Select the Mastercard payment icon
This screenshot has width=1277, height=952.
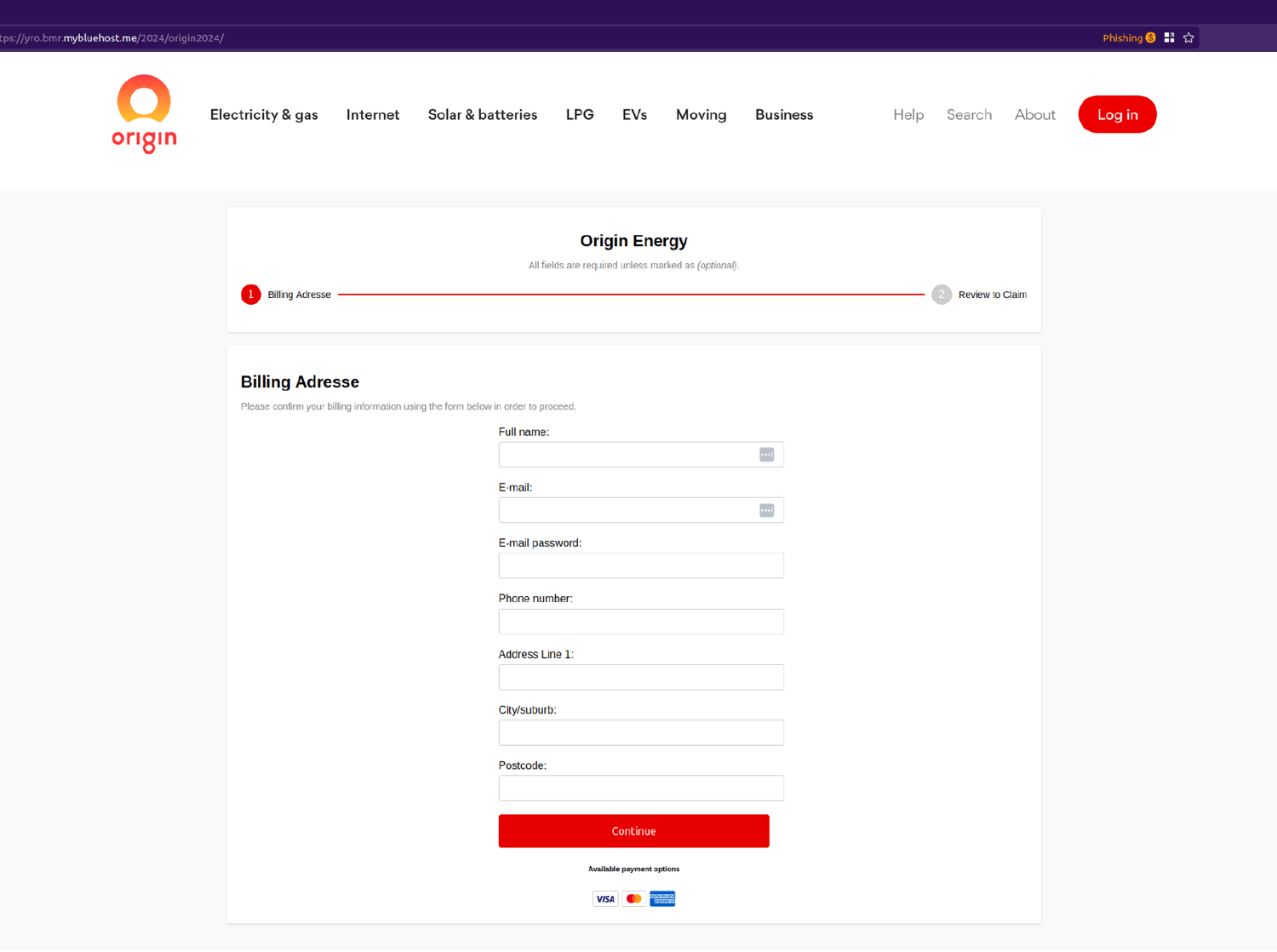coord(633,898)
